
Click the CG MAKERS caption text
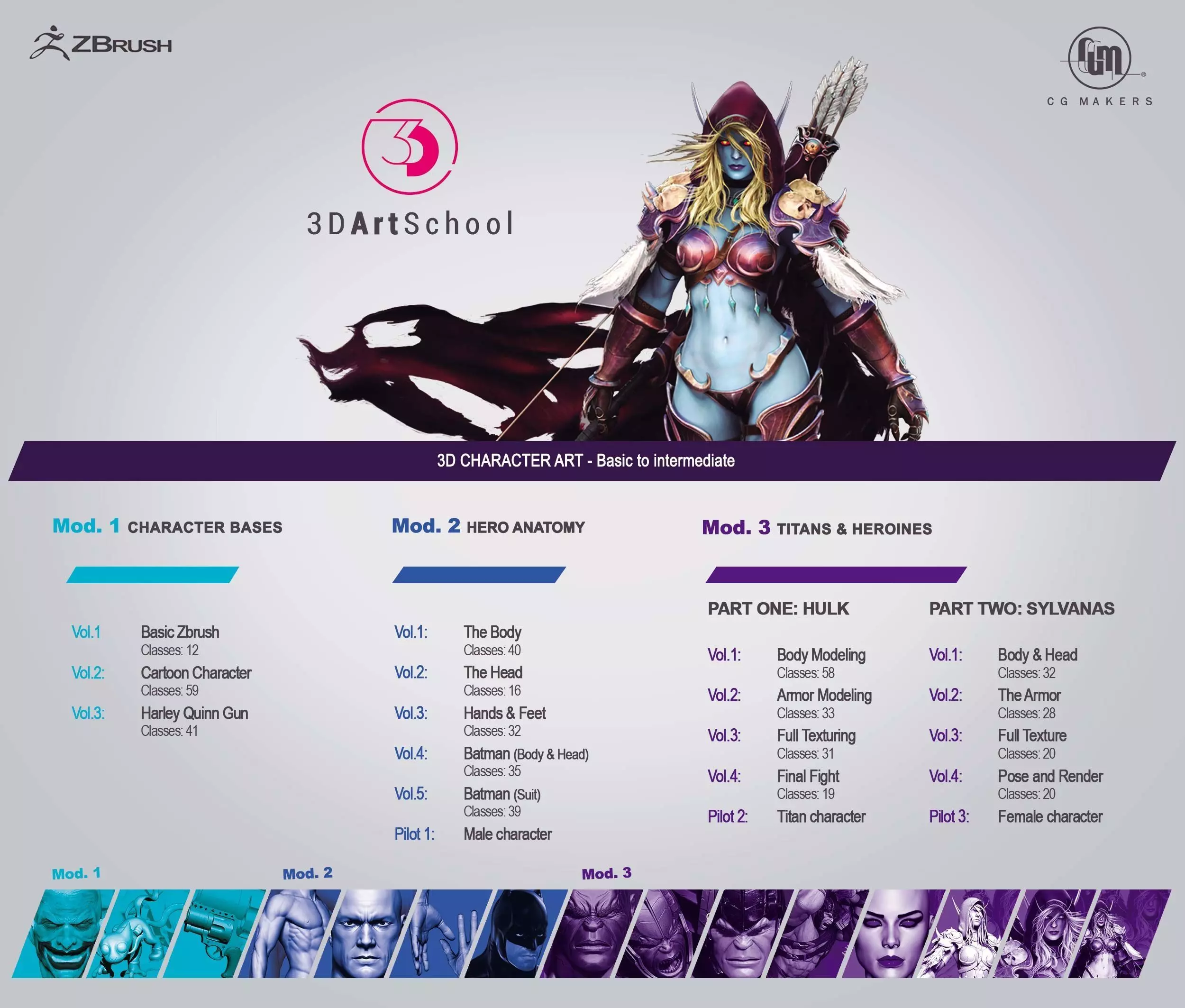click(1100, 102)
